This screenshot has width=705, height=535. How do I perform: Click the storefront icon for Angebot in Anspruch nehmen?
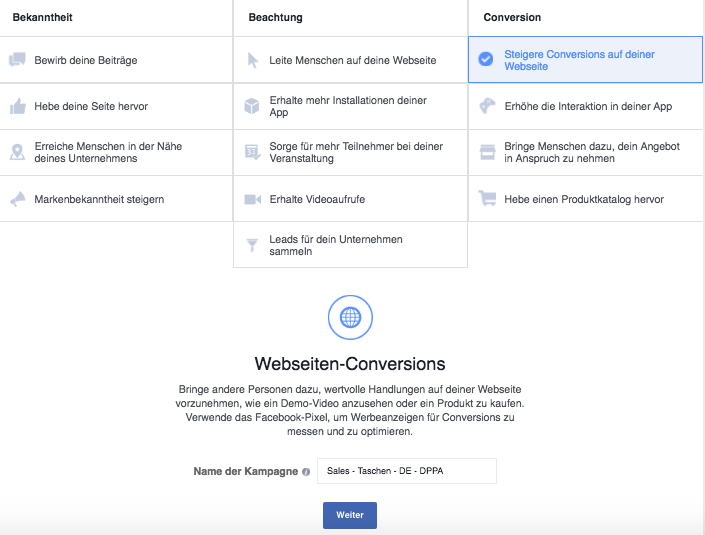click(x=487, y=152)
